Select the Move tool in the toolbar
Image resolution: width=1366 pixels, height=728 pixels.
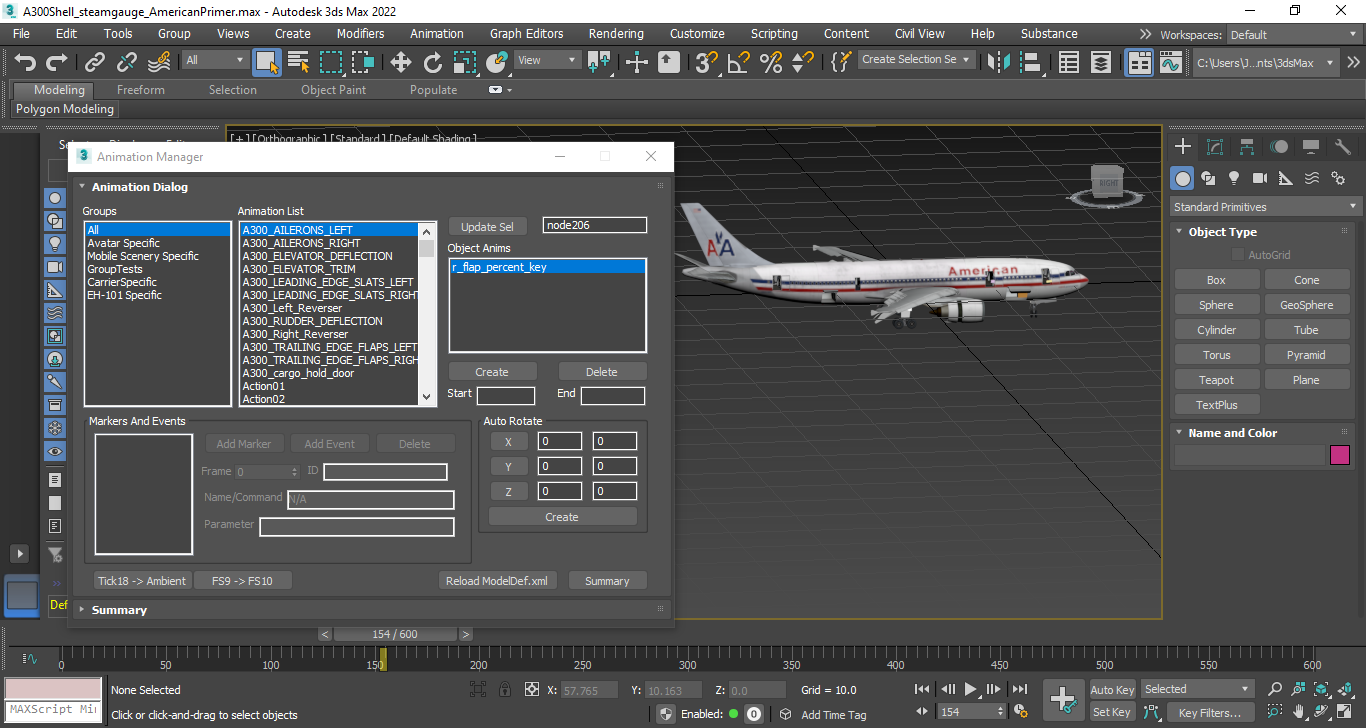coord(400,62)
